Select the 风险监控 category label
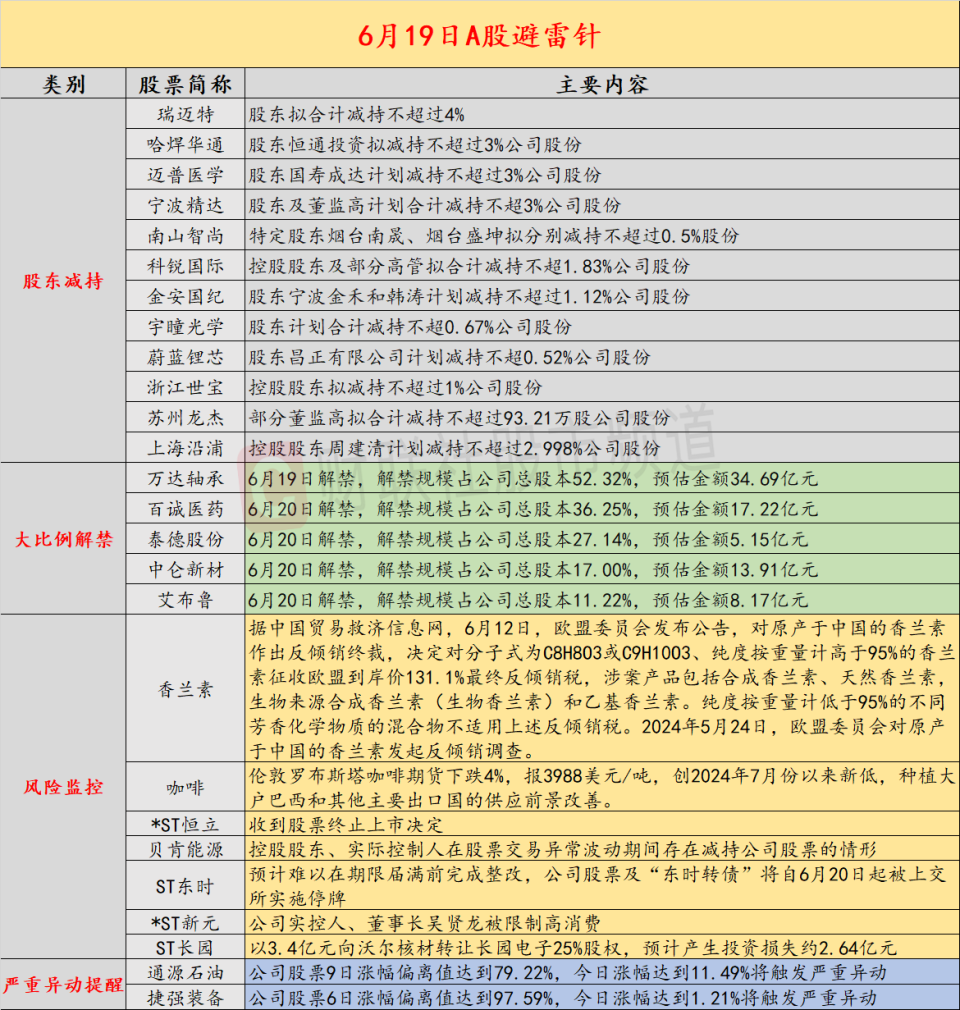 (x=63, y=786)
